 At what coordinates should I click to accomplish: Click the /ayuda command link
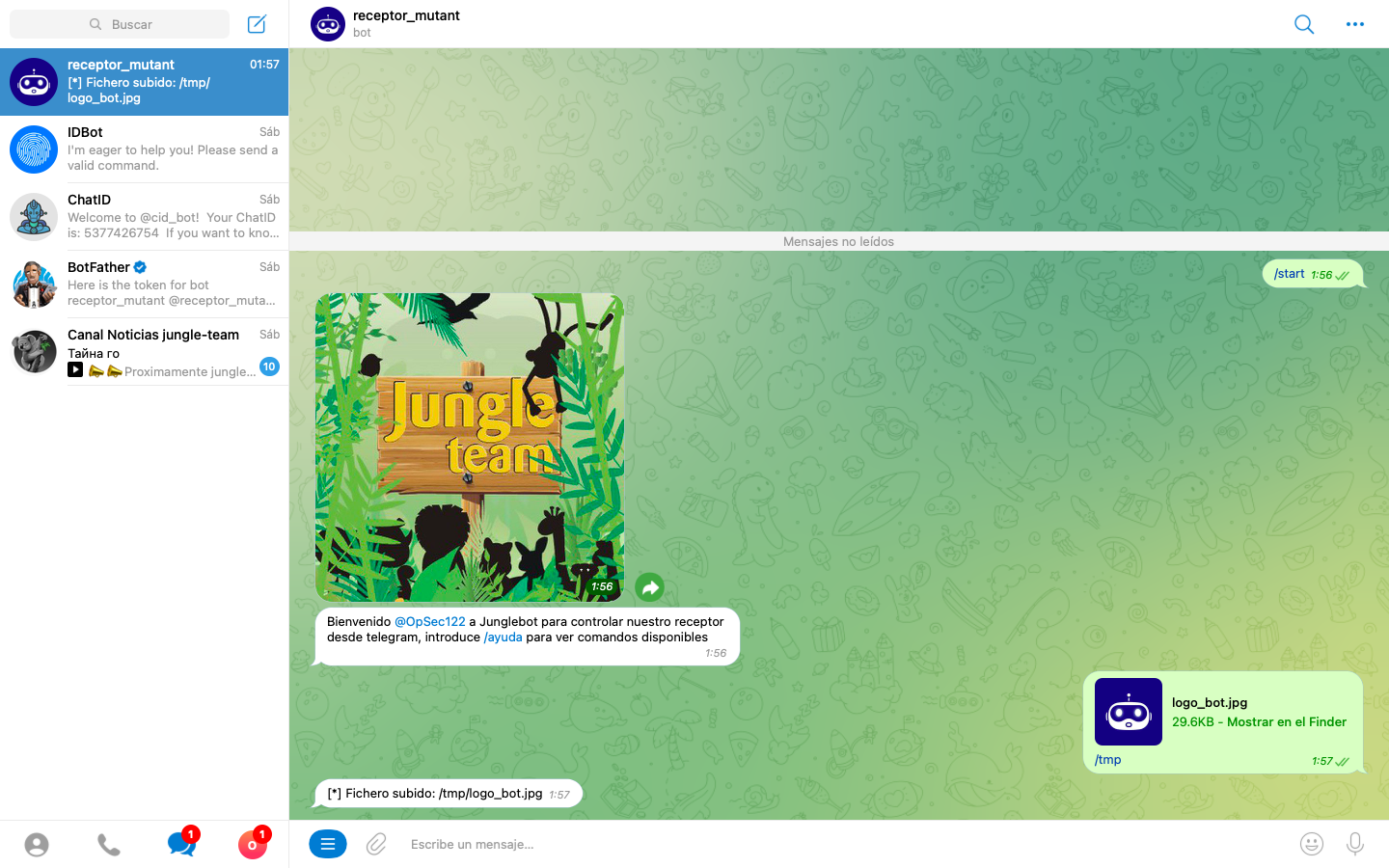click(x=503, y=637)
